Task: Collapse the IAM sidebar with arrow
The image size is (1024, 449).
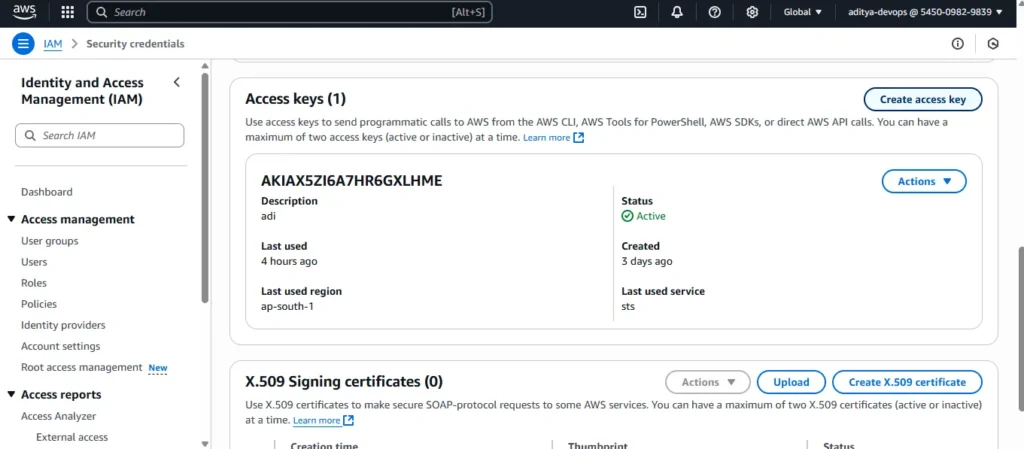Action: 177,82
